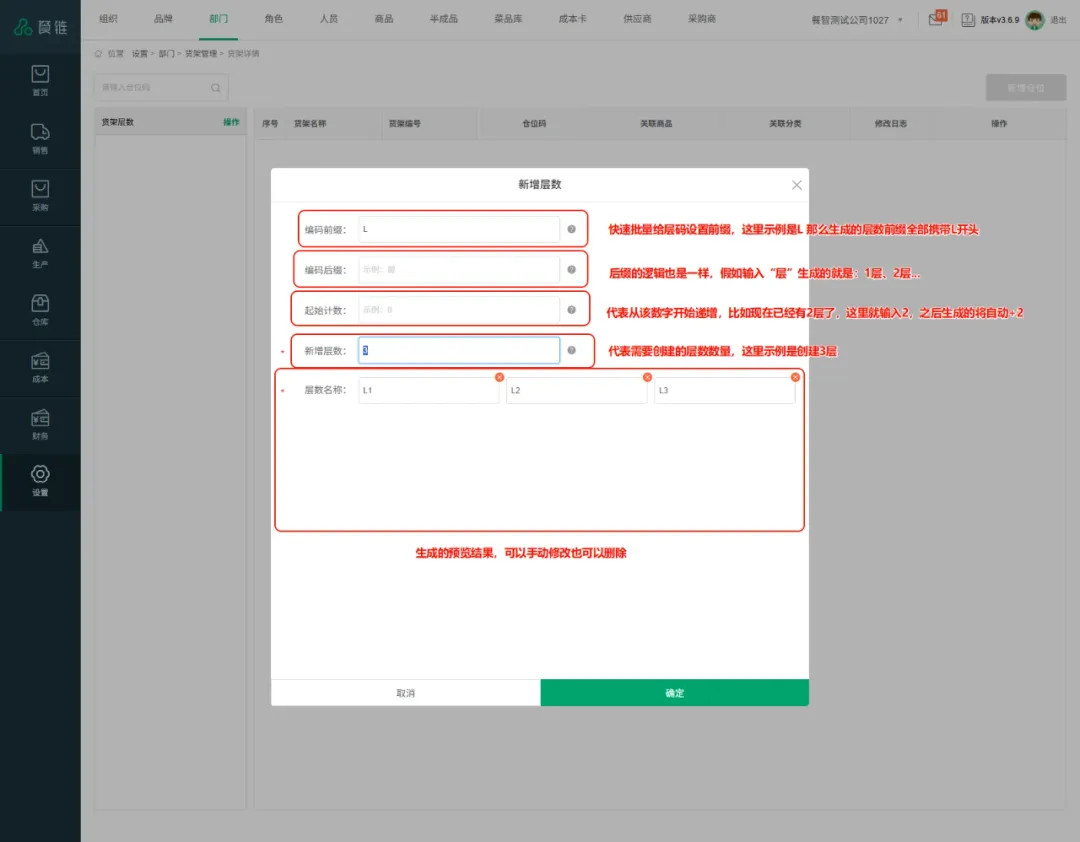The height and width of the screenshot is (842, 1080).
Task: Click the L2 layer name input
Action: pos(576,390)
